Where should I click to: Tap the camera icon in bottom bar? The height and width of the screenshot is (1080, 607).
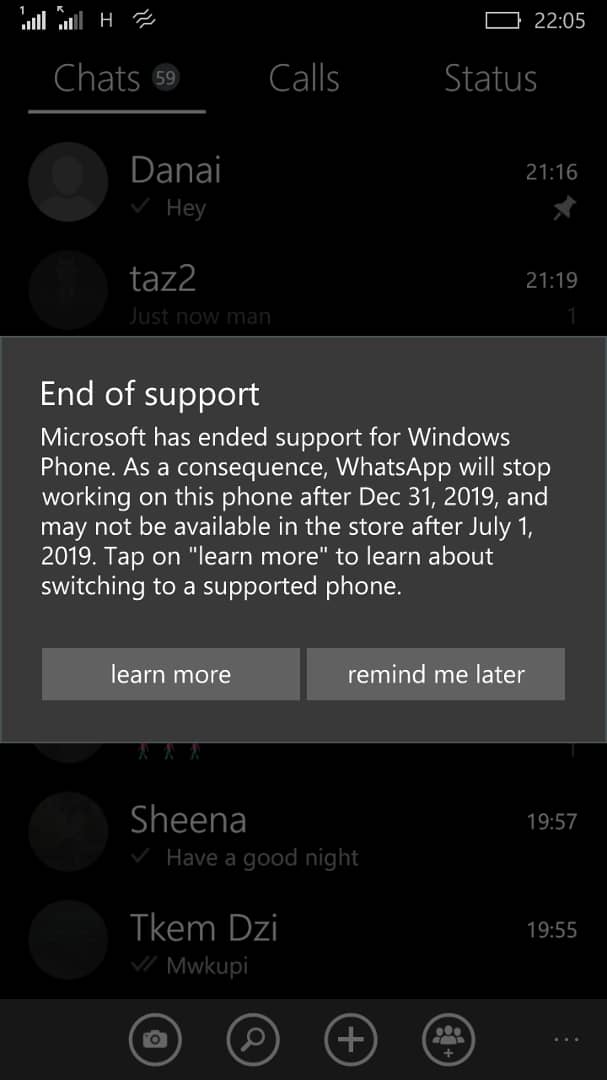tap(155, 1039)
